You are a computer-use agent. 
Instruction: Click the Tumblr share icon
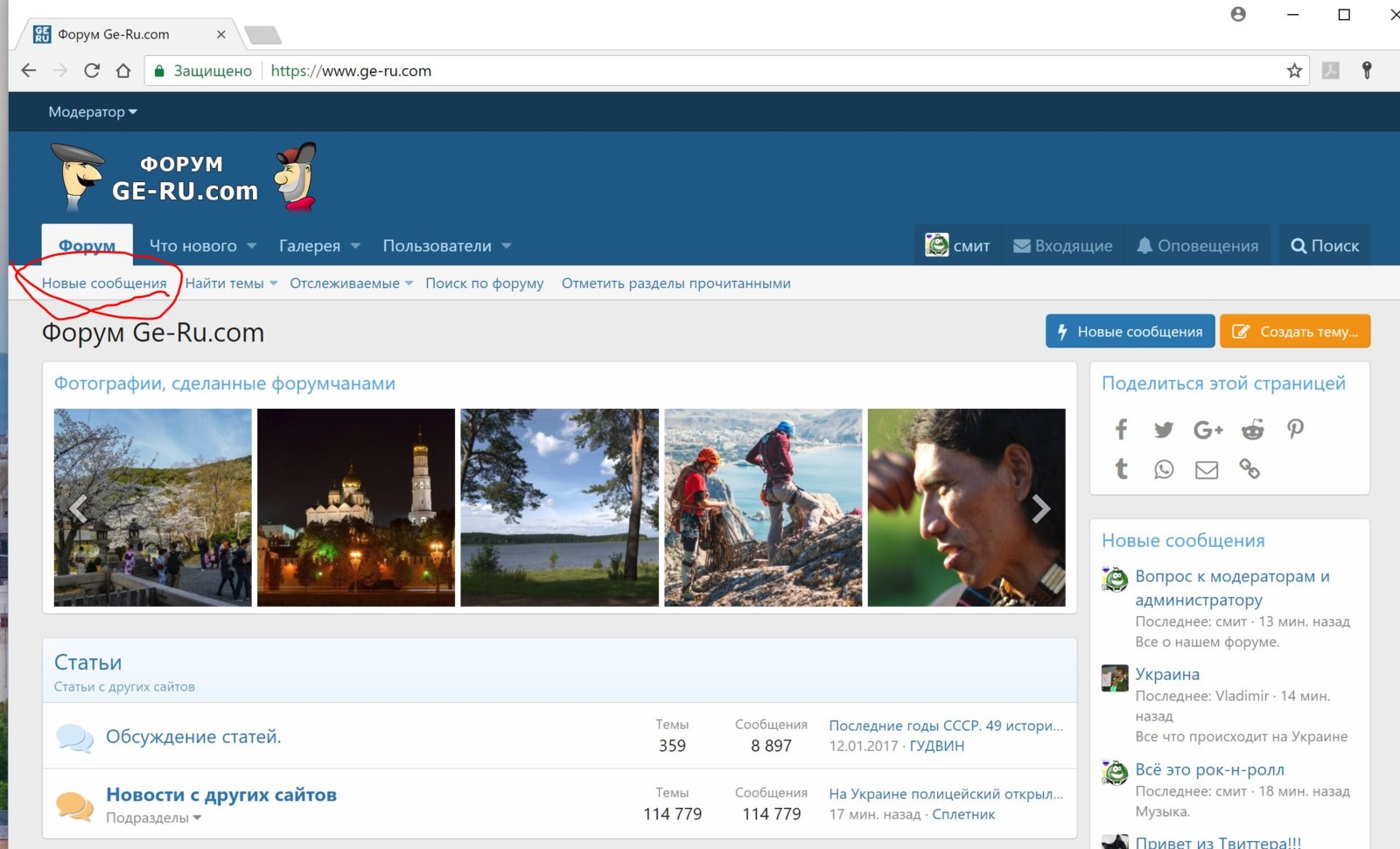[x=1121, y=469]
